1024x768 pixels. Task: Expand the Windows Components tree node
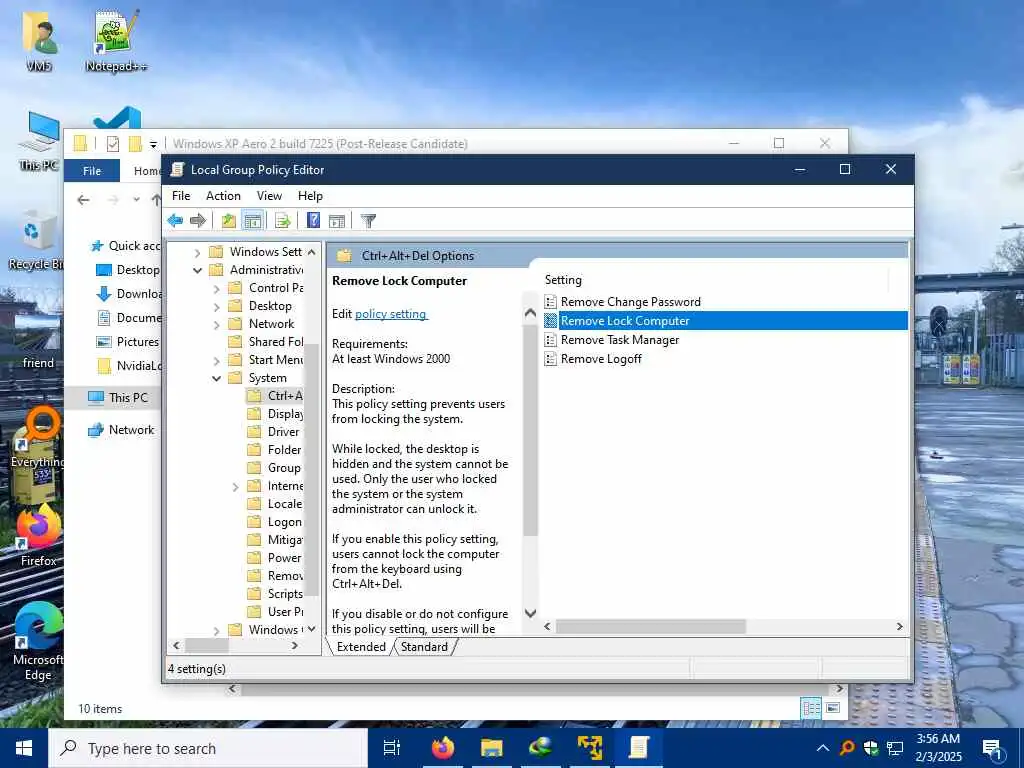click(216, 630)
